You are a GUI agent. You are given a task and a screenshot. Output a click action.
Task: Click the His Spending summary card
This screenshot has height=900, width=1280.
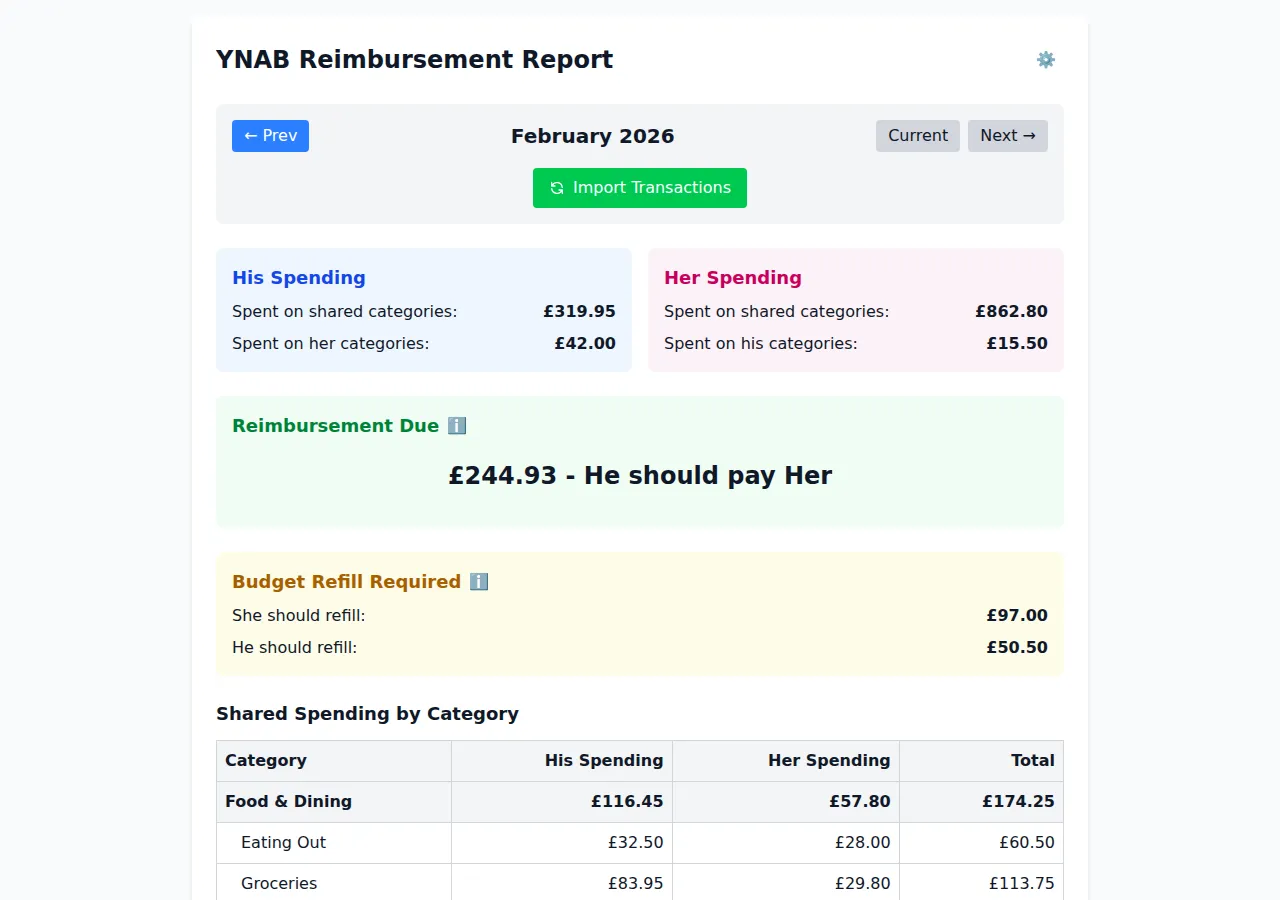(423, 310)
